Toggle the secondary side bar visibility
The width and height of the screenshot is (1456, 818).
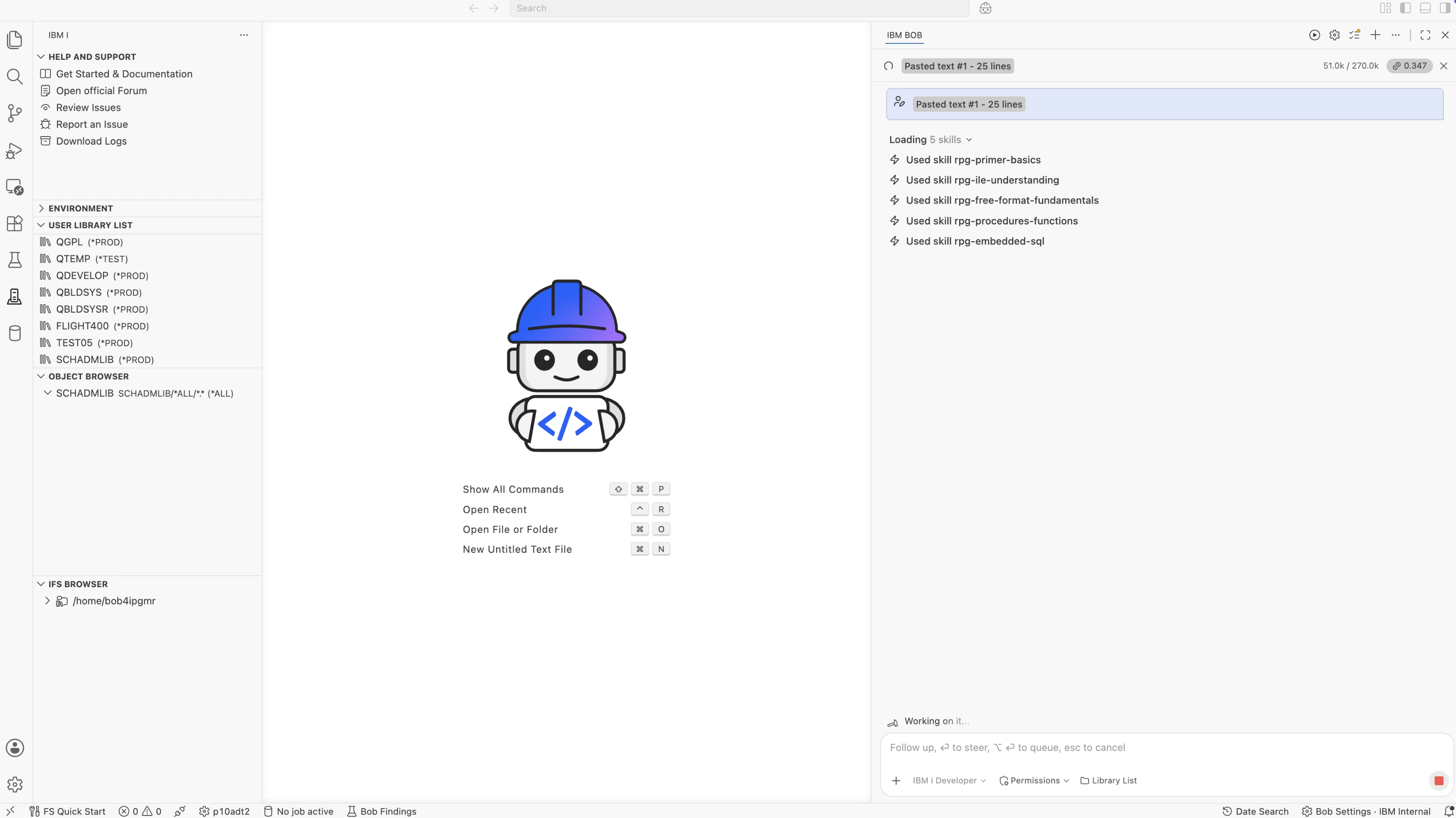pyautogui.click(x=1445, y=8)
